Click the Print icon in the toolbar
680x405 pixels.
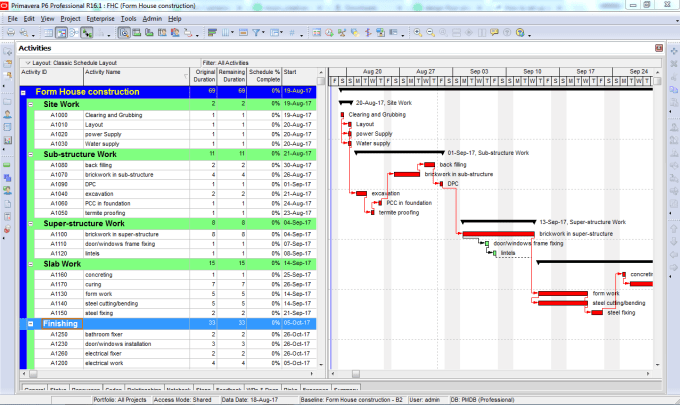11,33
